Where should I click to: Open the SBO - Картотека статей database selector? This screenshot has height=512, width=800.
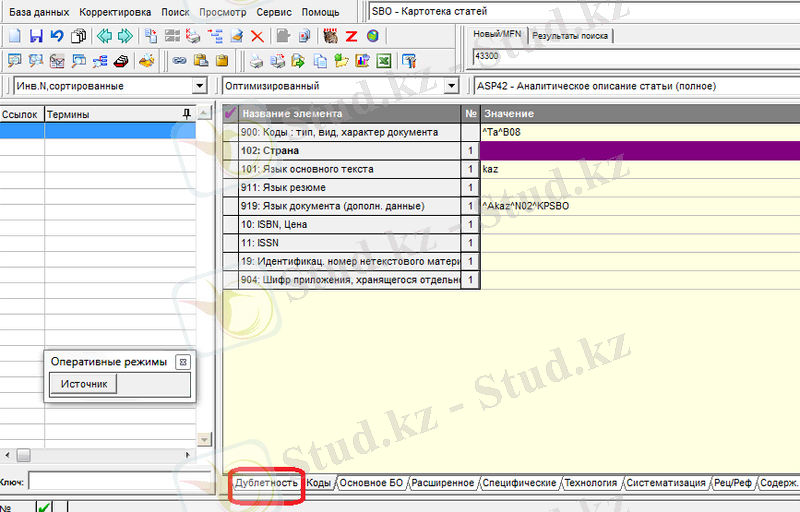pyautogui.click(x=584, y=11)
